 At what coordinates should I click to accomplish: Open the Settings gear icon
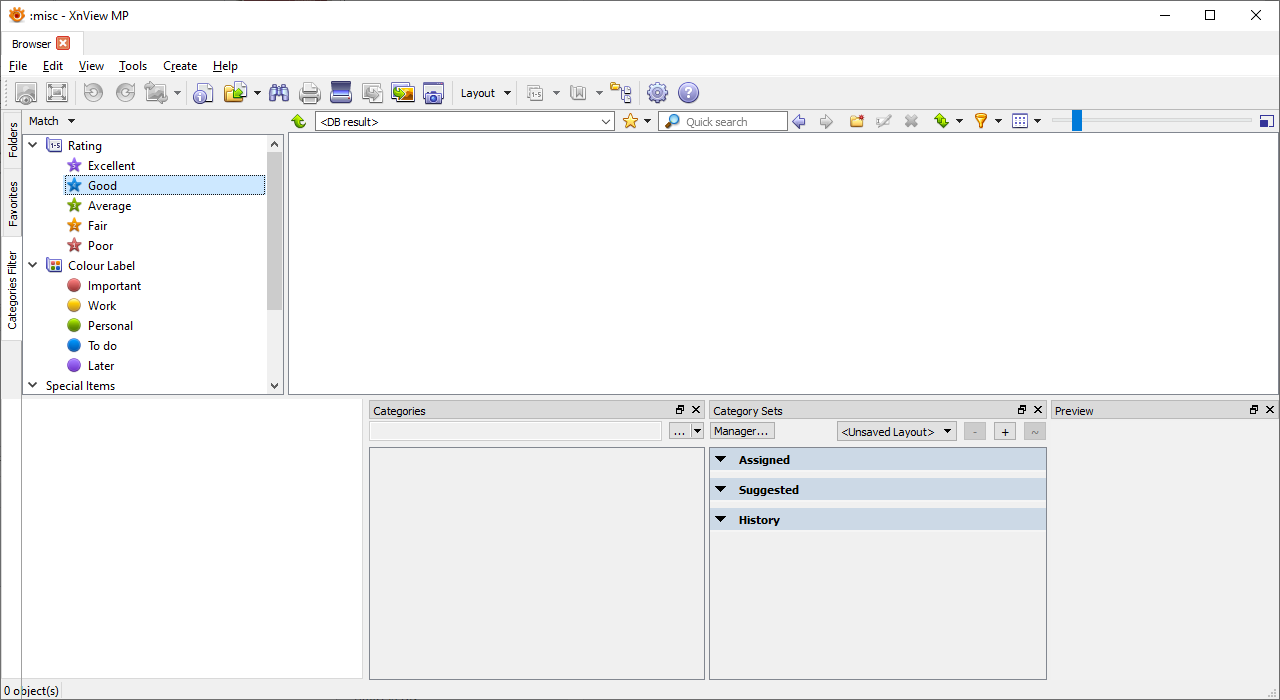pos(657,93)
